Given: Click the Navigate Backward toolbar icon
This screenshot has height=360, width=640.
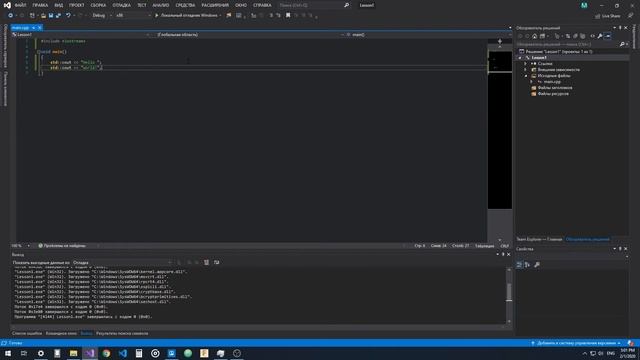Looking at the screenshot, I should [11, 16].
